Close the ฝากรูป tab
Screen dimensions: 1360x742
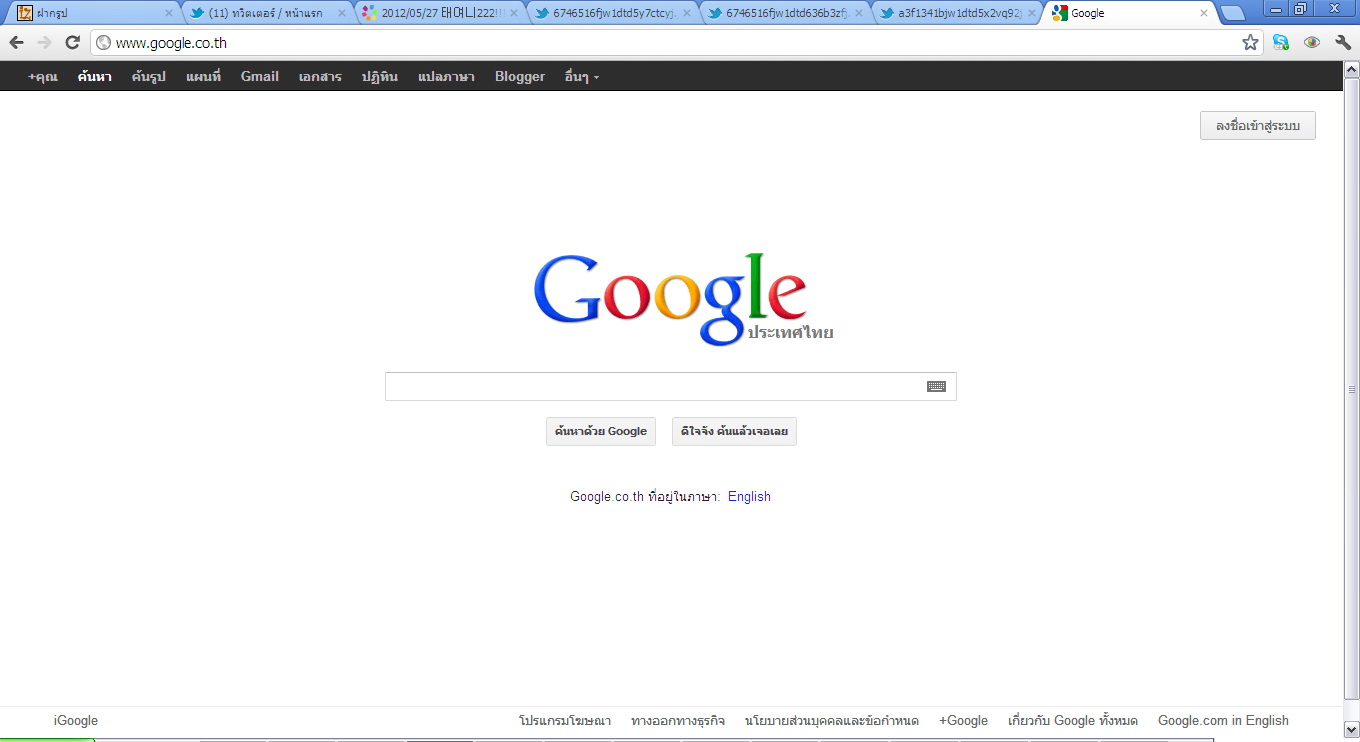pos(168,14)
